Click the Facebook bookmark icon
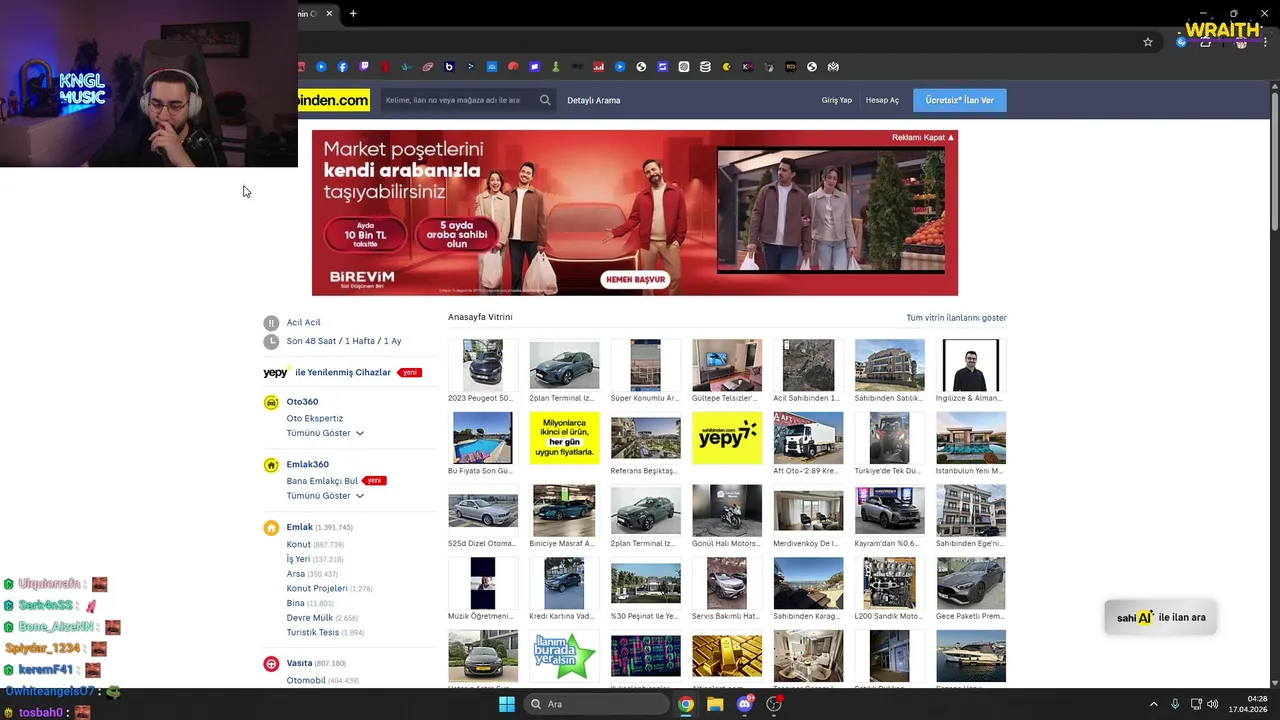Image resolution: width=1280 pixels, height=720 pixels. [342, 67]
